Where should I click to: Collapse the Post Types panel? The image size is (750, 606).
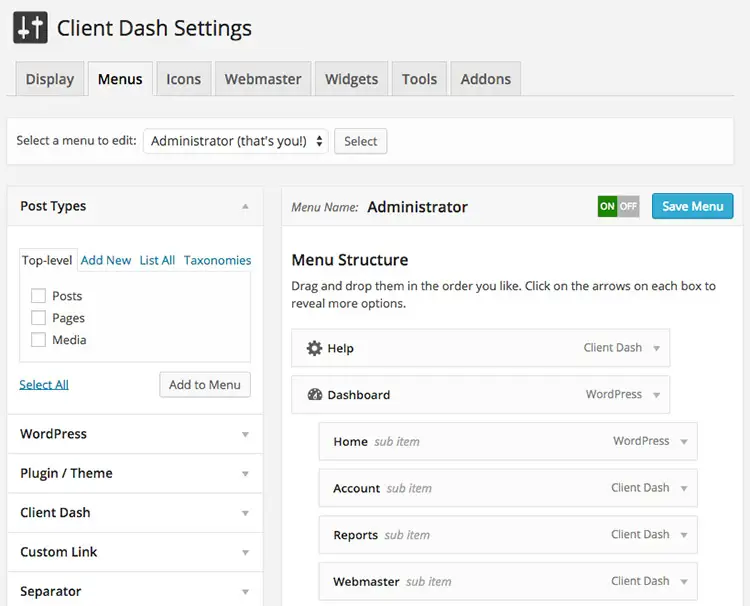coord(245,206)
